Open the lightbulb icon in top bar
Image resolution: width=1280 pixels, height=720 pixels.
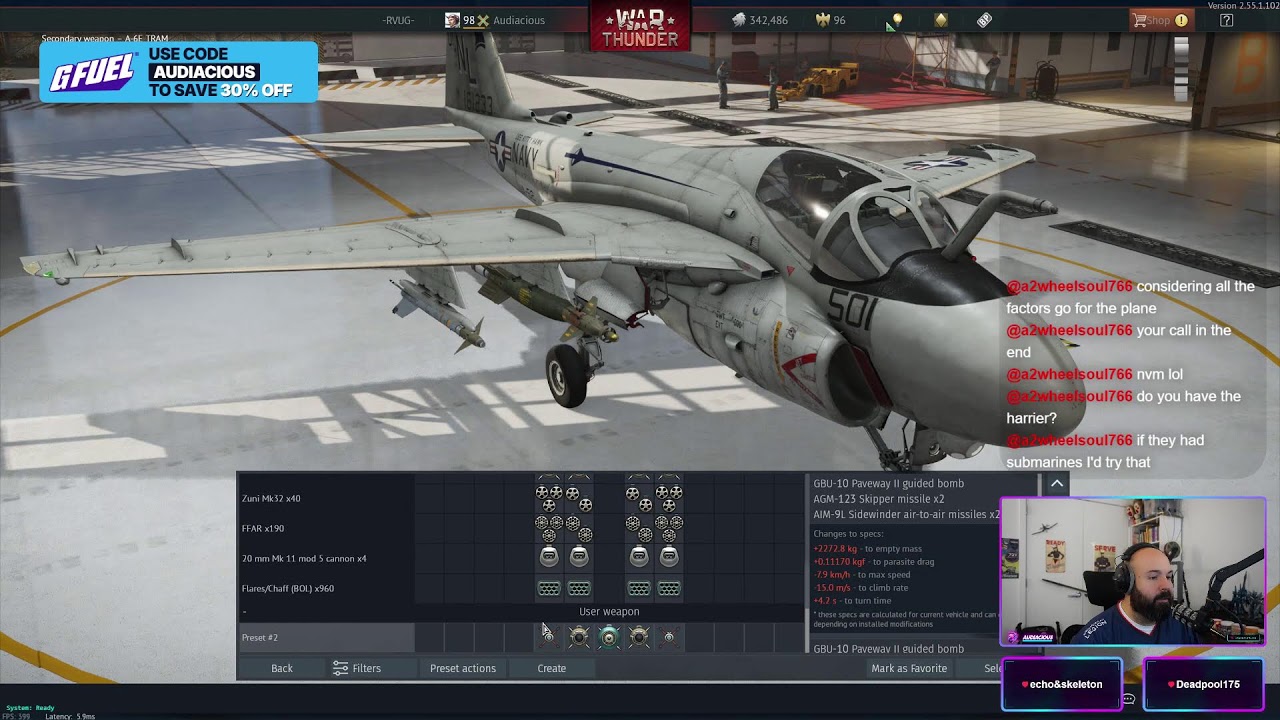(897, 20)
